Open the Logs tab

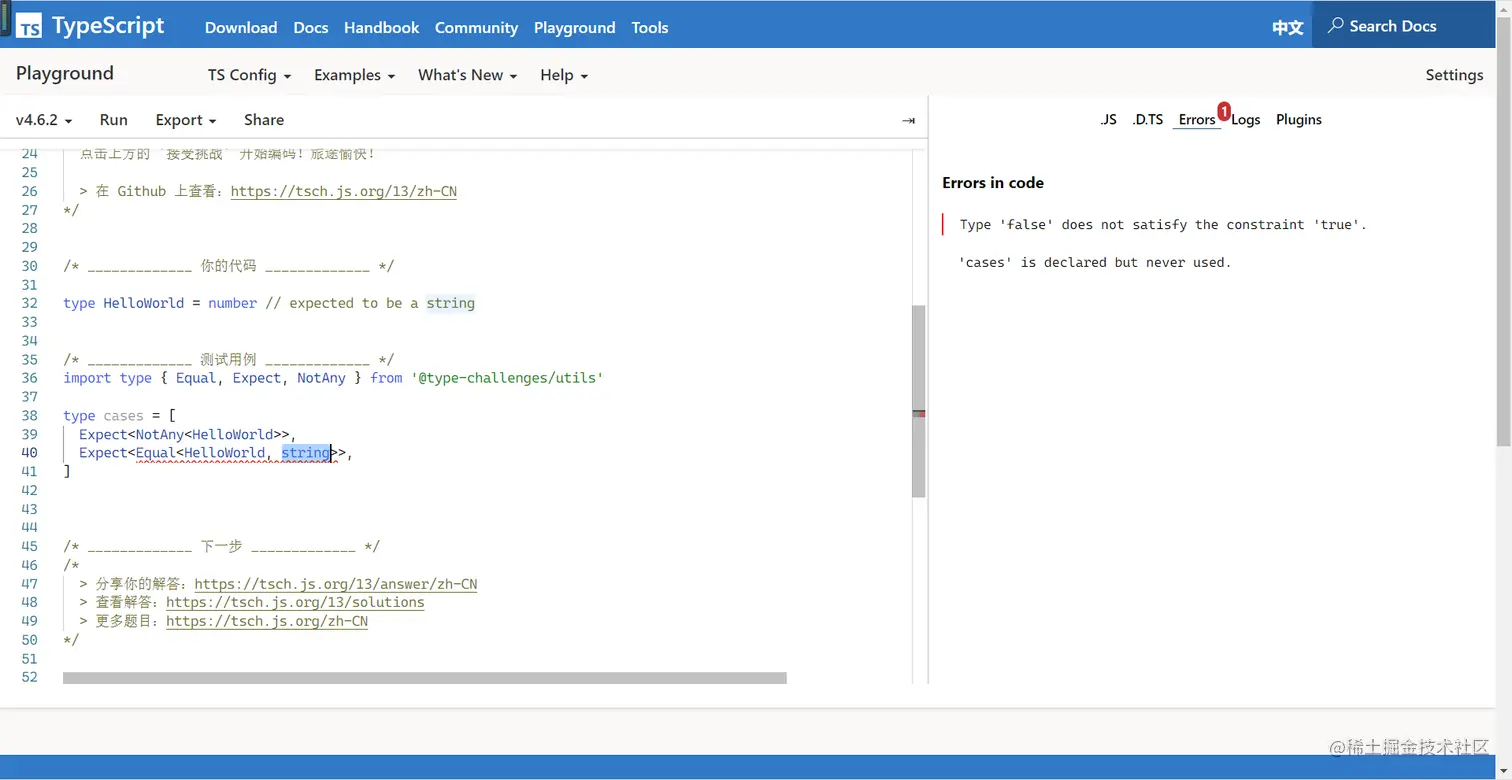tap(1245, 119)
